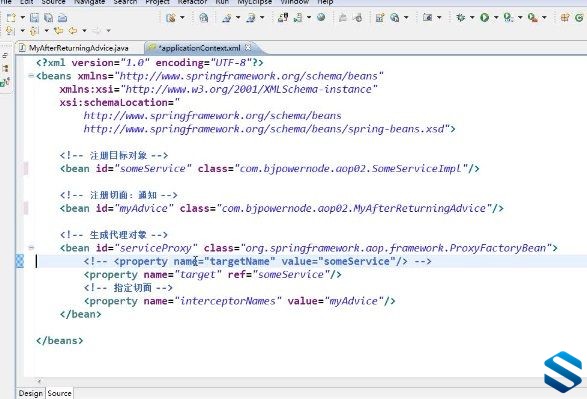Viewport: 587px width, 399px height.
Task: Switch to the MyAfterReturningAdvice.java tab
Action: pyautogui.click(x=79, y=48)
